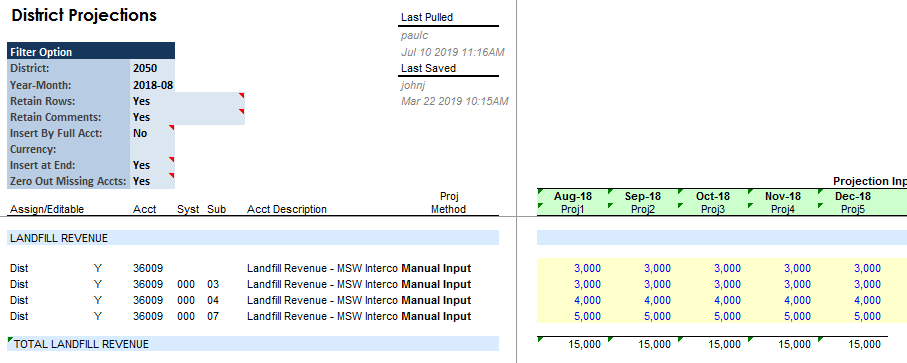
Task: Select the District value 2050 cell
Action: pos(153,68)
